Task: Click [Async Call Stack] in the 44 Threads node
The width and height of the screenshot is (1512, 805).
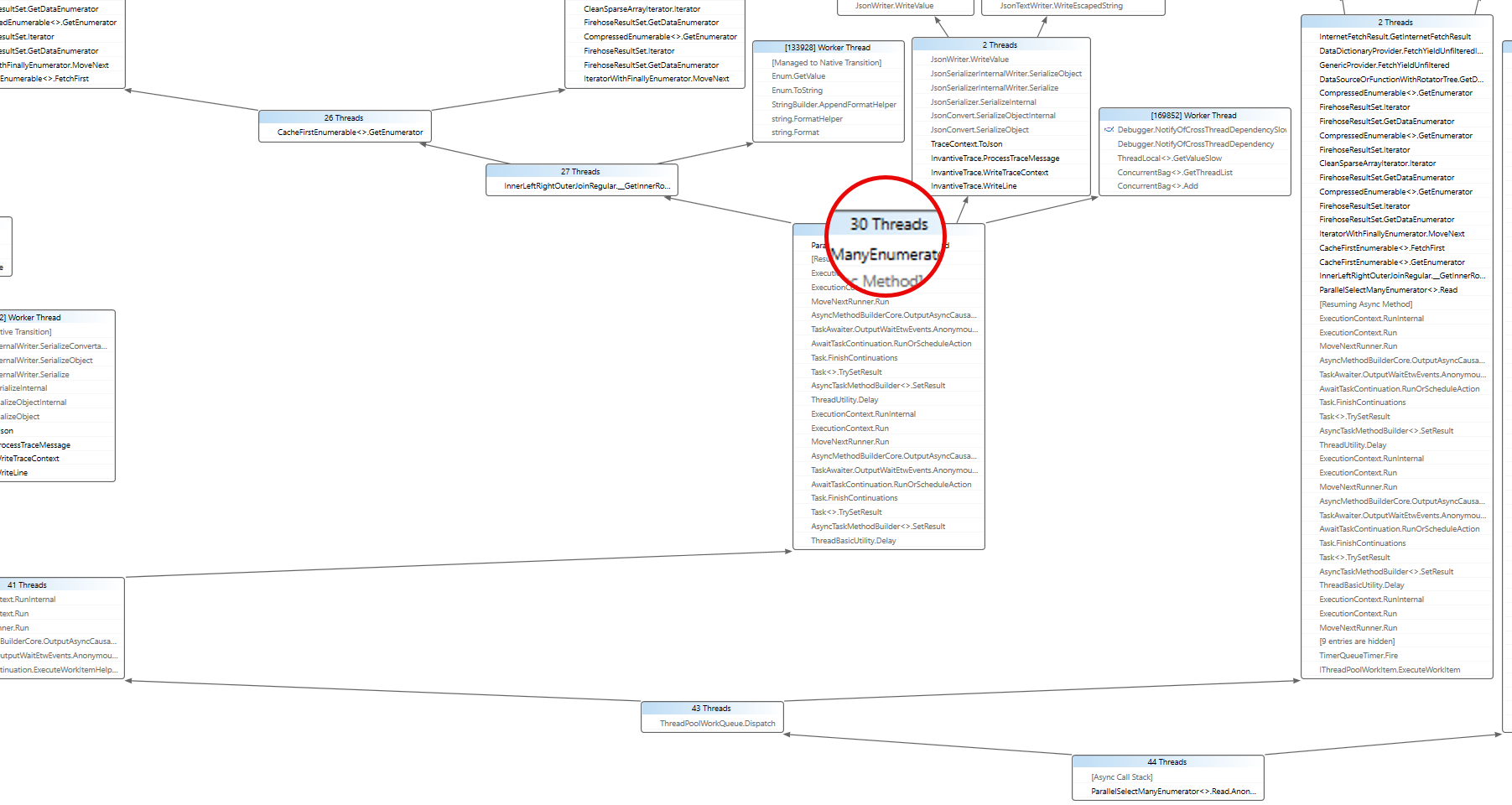Action: point(1121,777)
